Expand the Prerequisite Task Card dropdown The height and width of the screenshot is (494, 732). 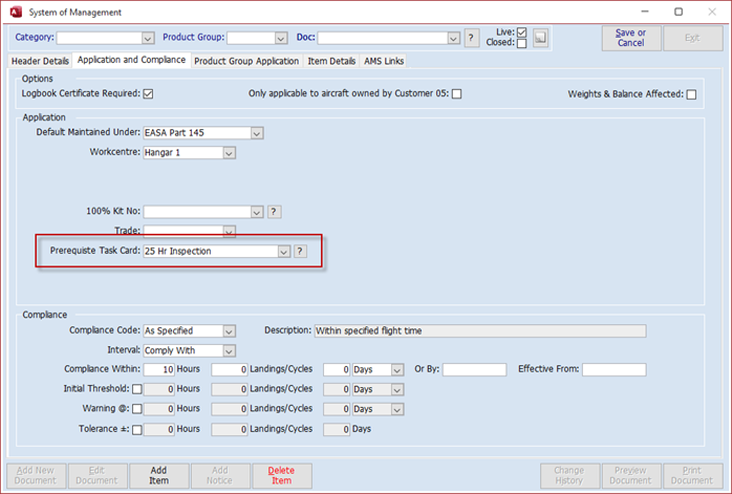[284, 251]
